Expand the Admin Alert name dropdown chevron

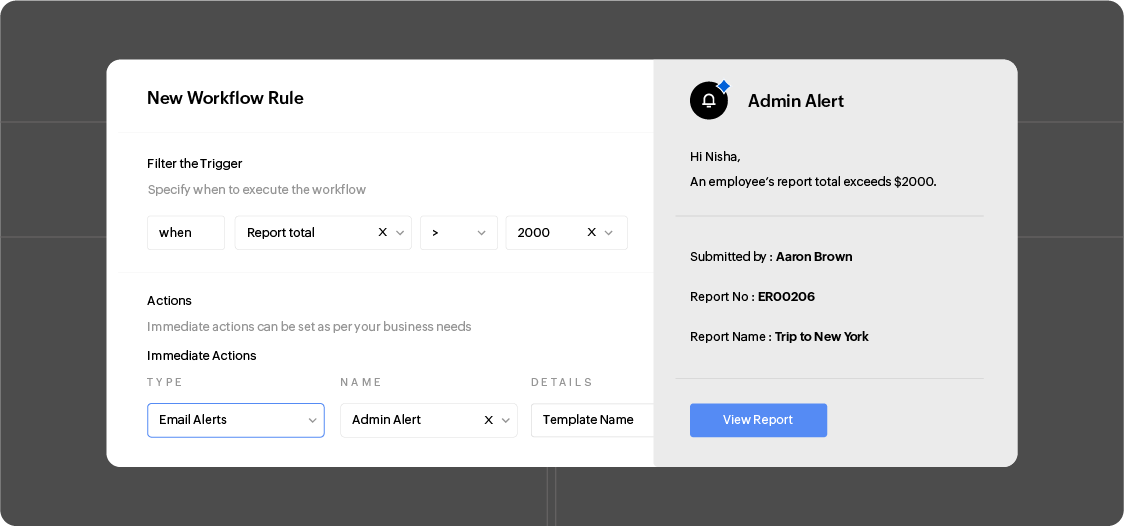tap(506, 421)
